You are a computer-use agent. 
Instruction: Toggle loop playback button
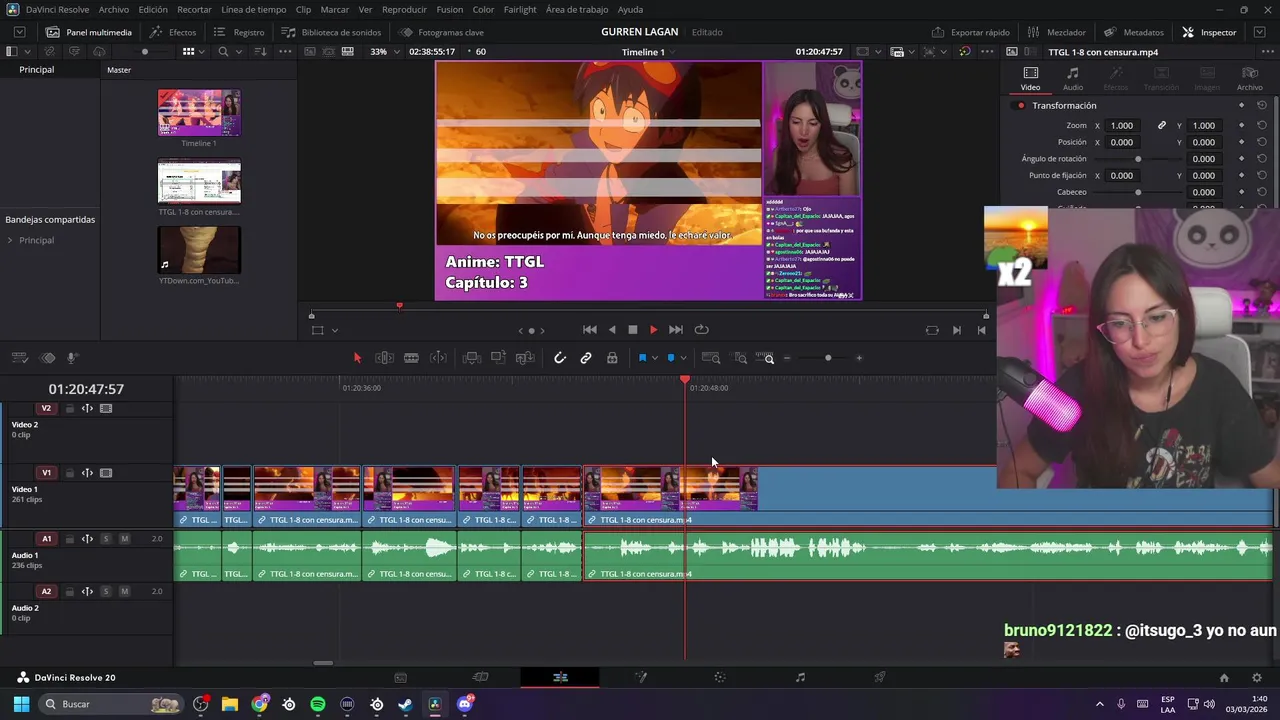[x=702, y=330]
